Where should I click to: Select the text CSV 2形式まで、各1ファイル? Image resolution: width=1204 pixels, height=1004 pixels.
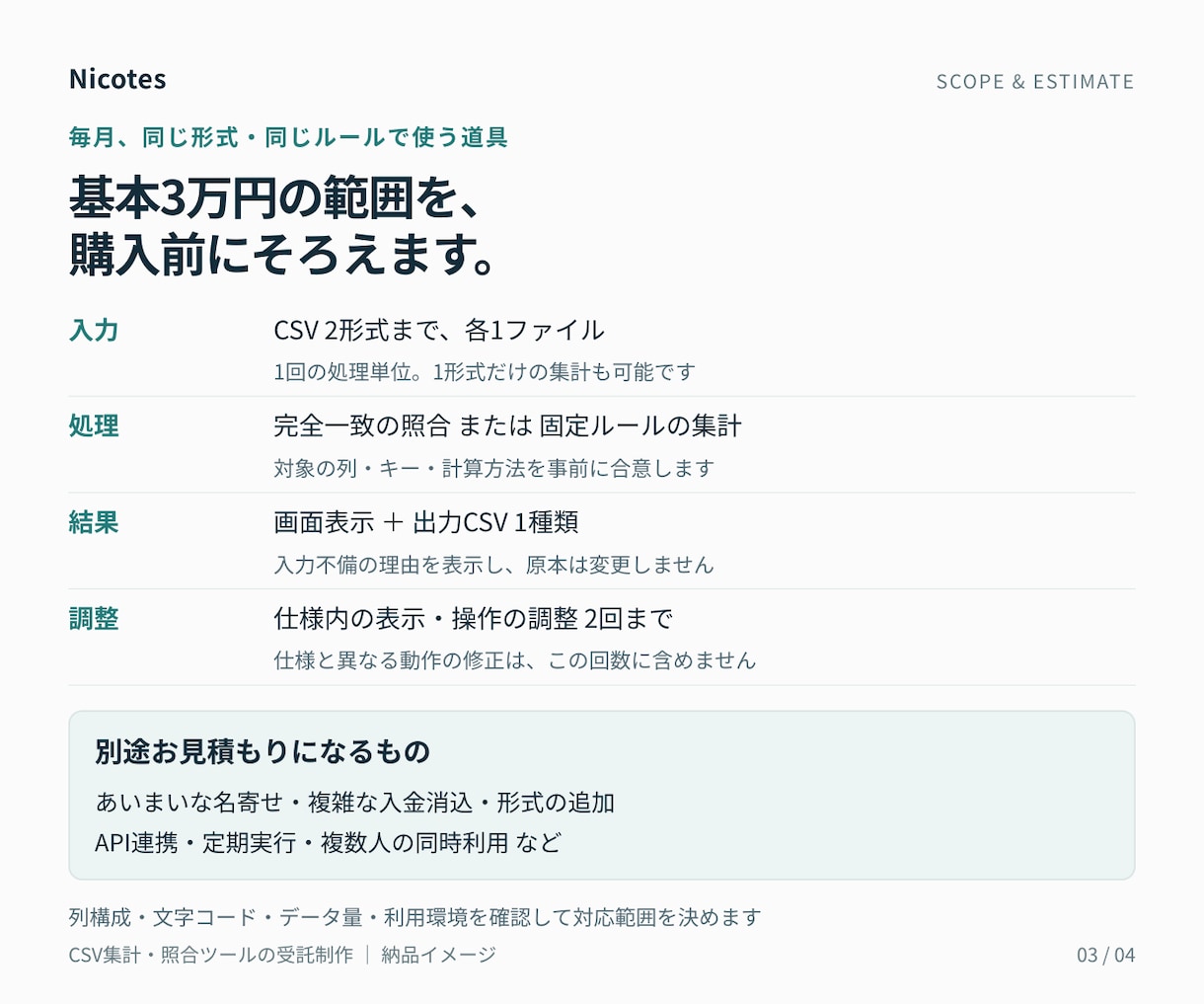[x=439, y=330]
